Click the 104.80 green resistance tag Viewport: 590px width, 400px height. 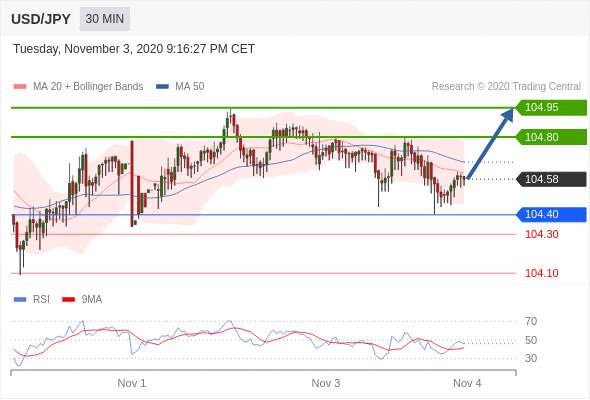point(551,137)
